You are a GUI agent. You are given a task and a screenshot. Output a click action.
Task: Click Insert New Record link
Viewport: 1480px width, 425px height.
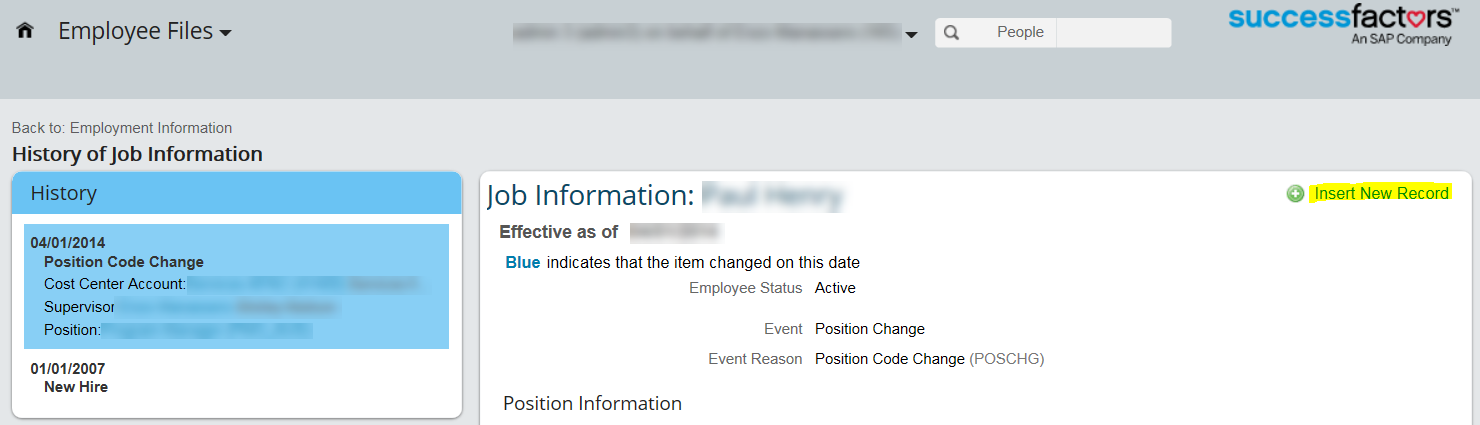tap(1381, 193)
